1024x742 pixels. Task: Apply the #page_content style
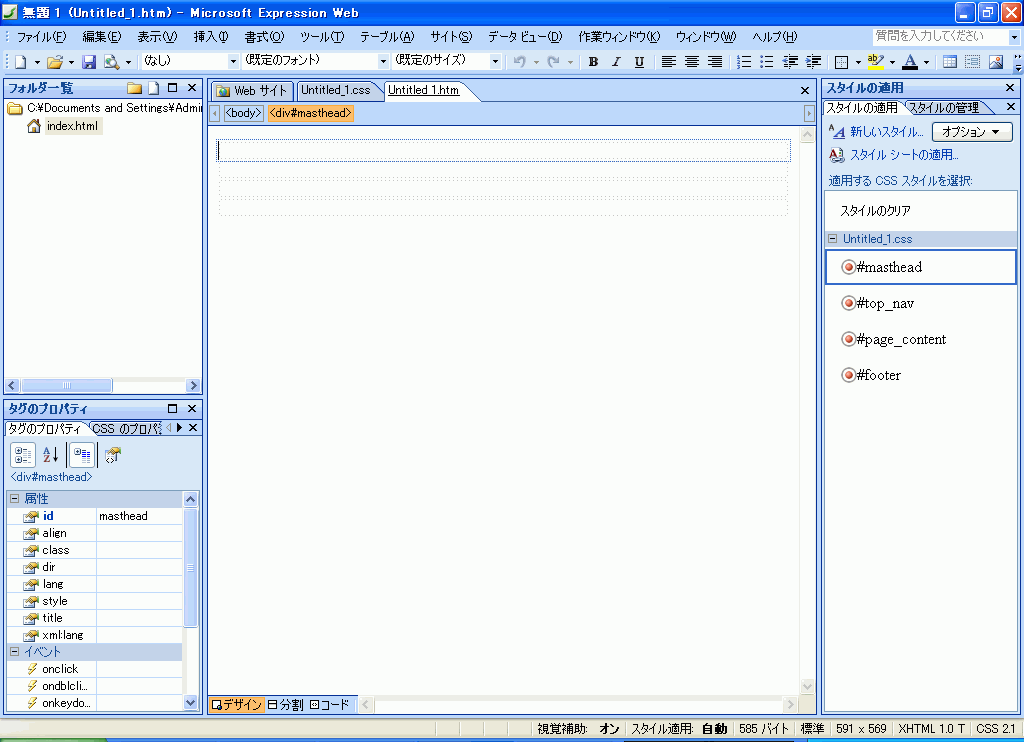click(921, 339)
